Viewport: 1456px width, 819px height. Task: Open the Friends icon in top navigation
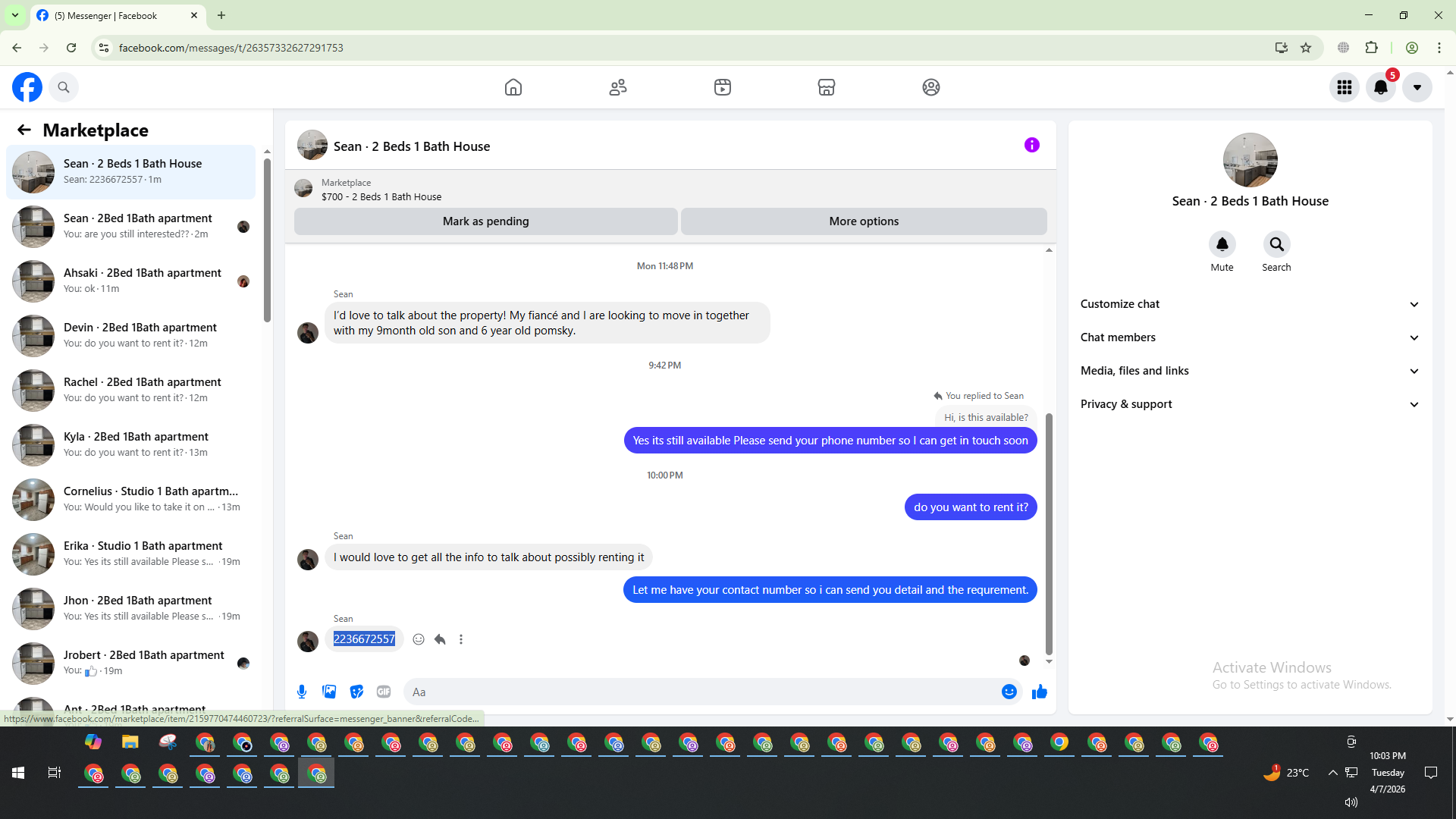(618, 87)
